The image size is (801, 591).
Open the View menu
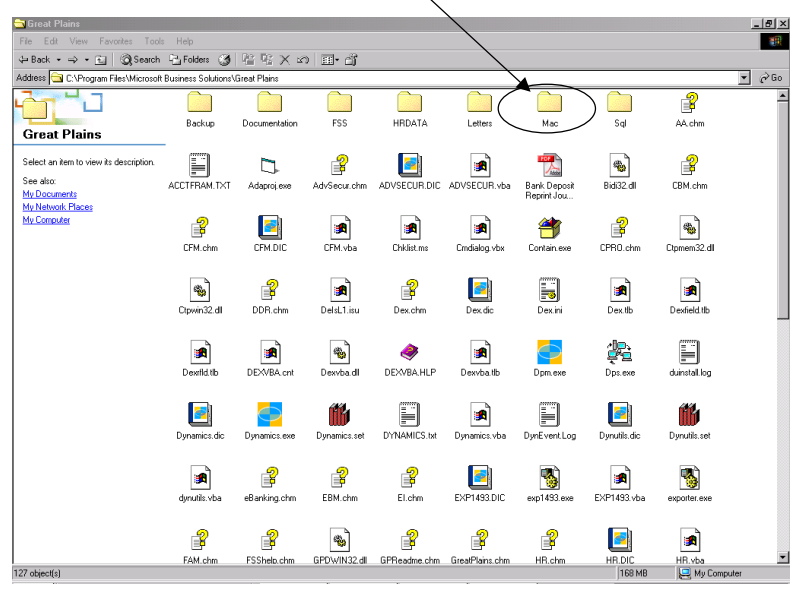[x=78, y=41]
